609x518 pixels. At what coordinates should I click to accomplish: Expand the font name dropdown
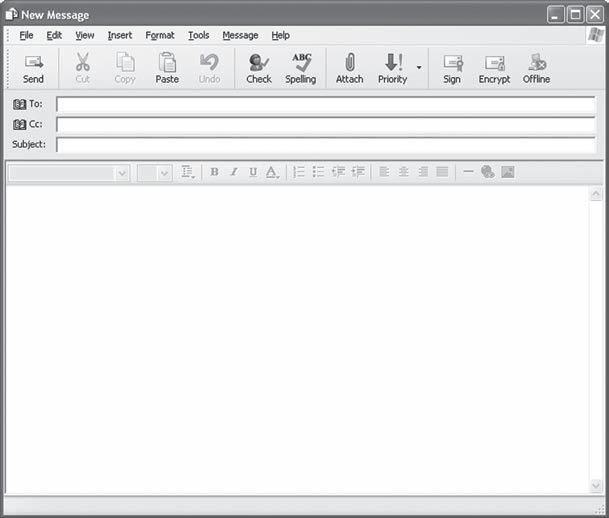[x=122, y=173]
